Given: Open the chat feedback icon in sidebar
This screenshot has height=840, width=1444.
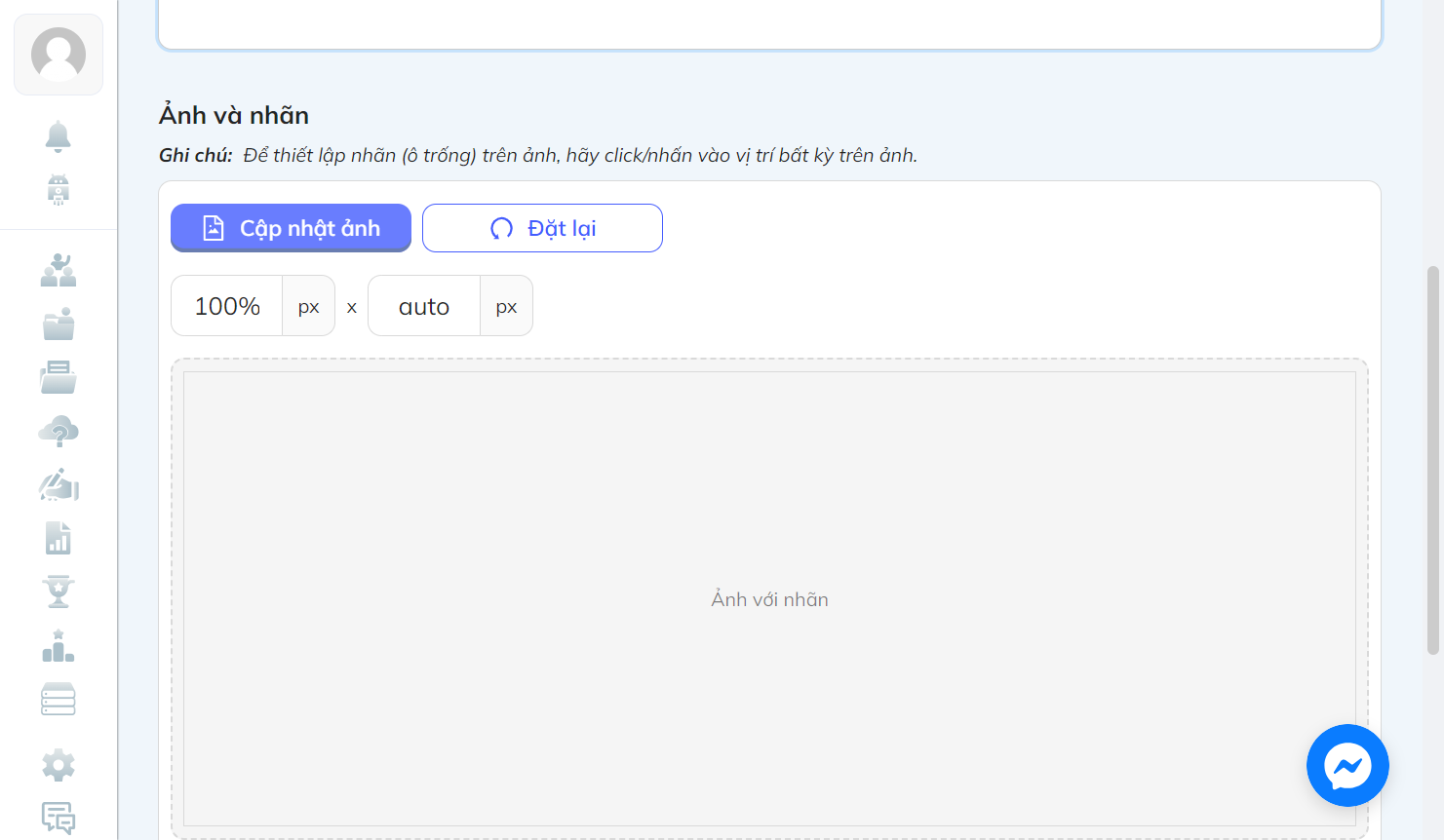Looking at the screenshot, I should (59, 819).
